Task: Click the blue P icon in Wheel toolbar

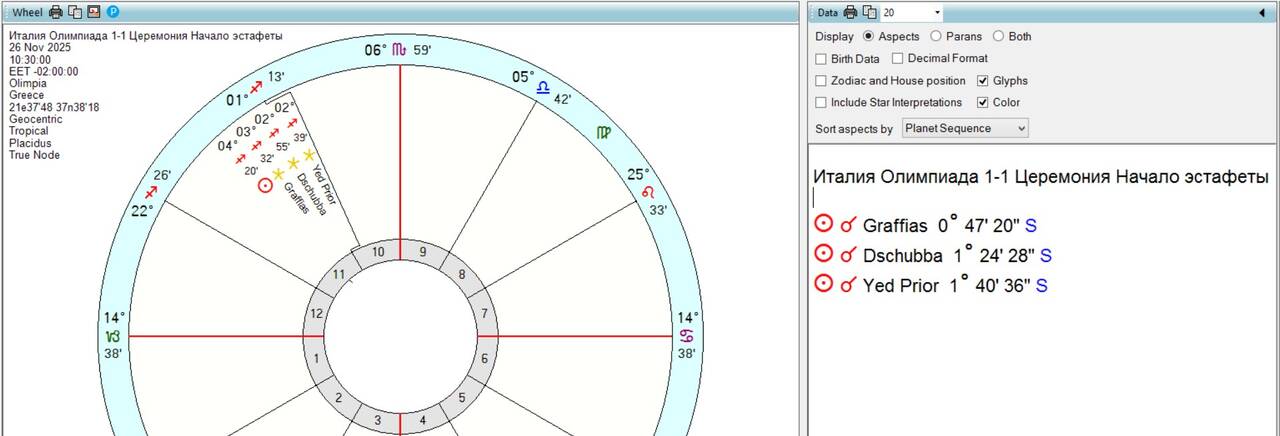Action: click(113, 12)
